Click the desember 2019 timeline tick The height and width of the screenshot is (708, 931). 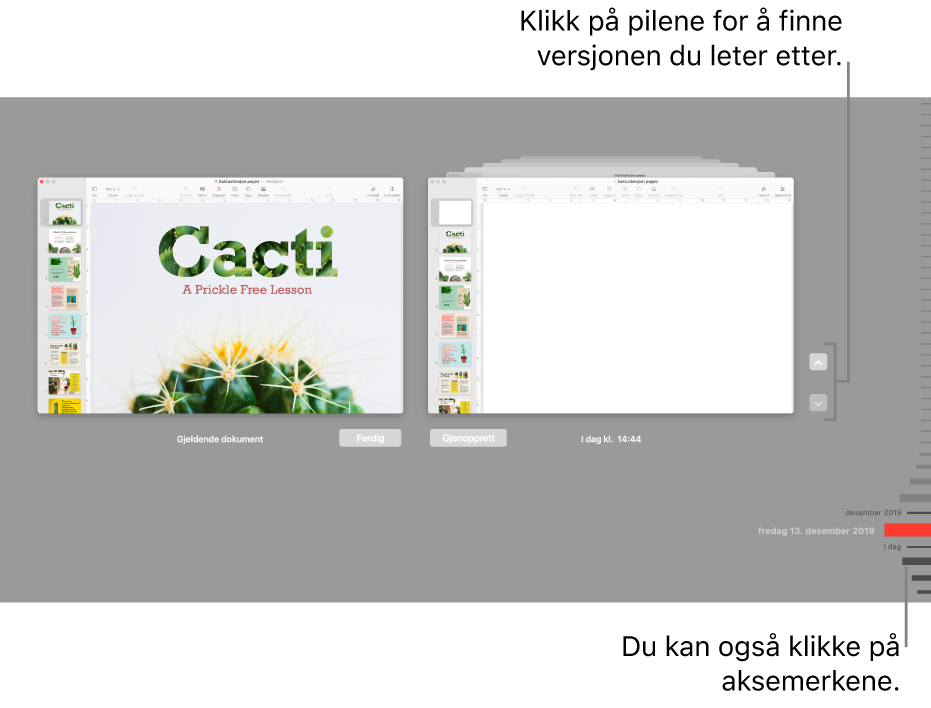point(919,512)
